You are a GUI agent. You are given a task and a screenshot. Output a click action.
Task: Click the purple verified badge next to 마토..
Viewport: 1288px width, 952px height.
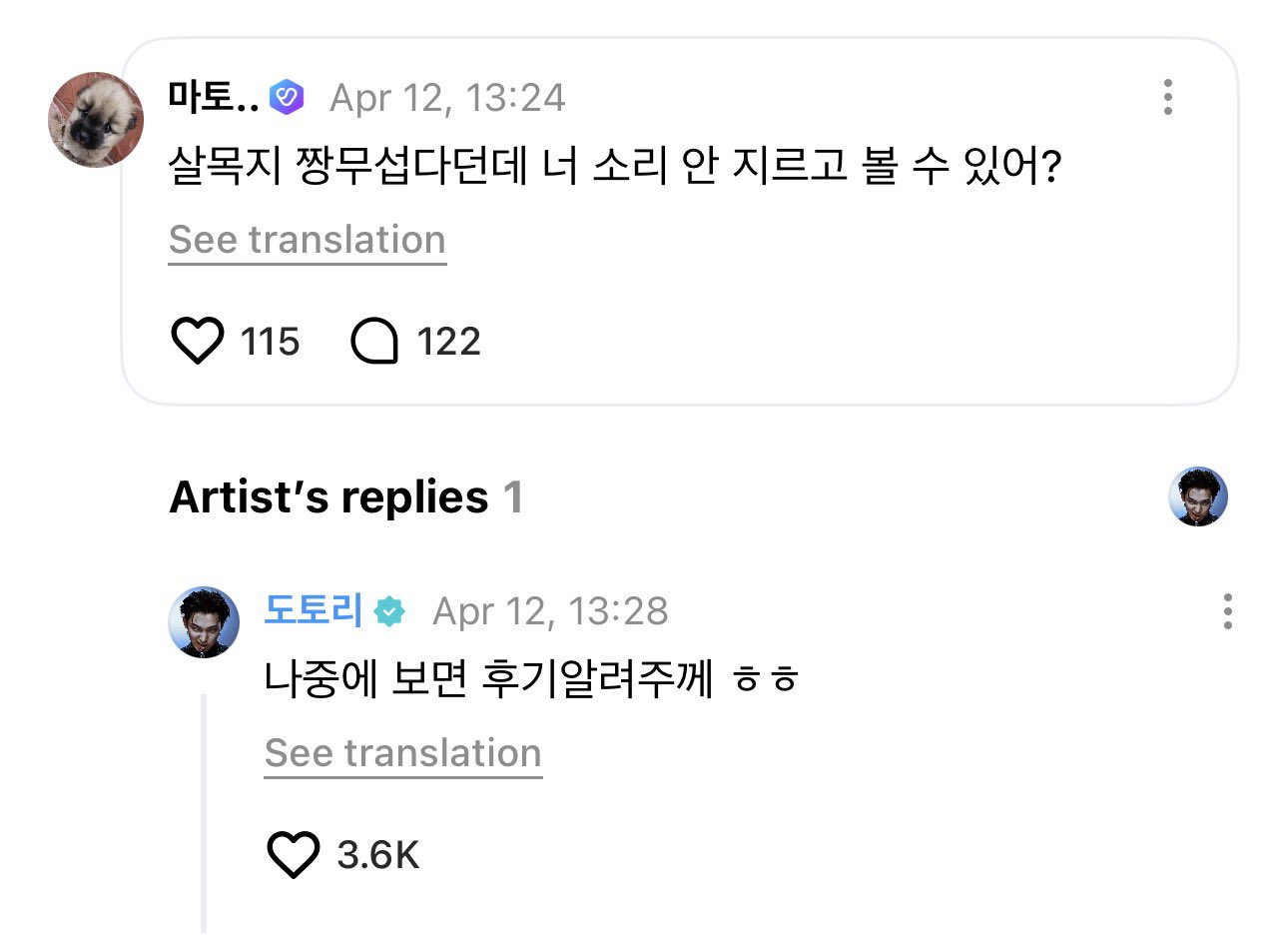point(289,96)
